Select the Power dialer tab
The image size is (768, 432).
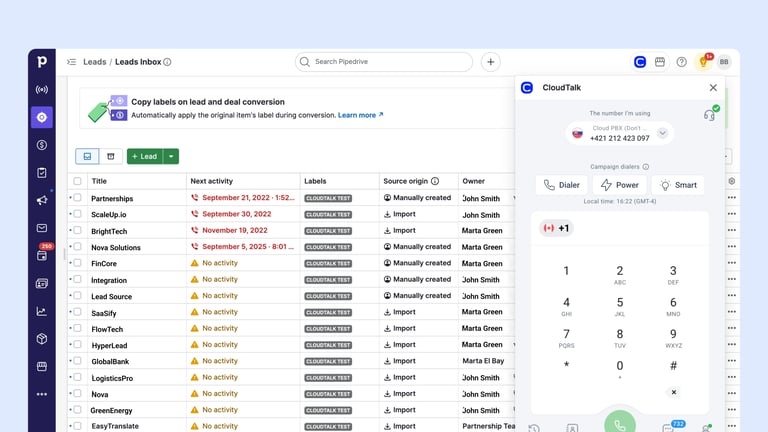tap(620, 185)
